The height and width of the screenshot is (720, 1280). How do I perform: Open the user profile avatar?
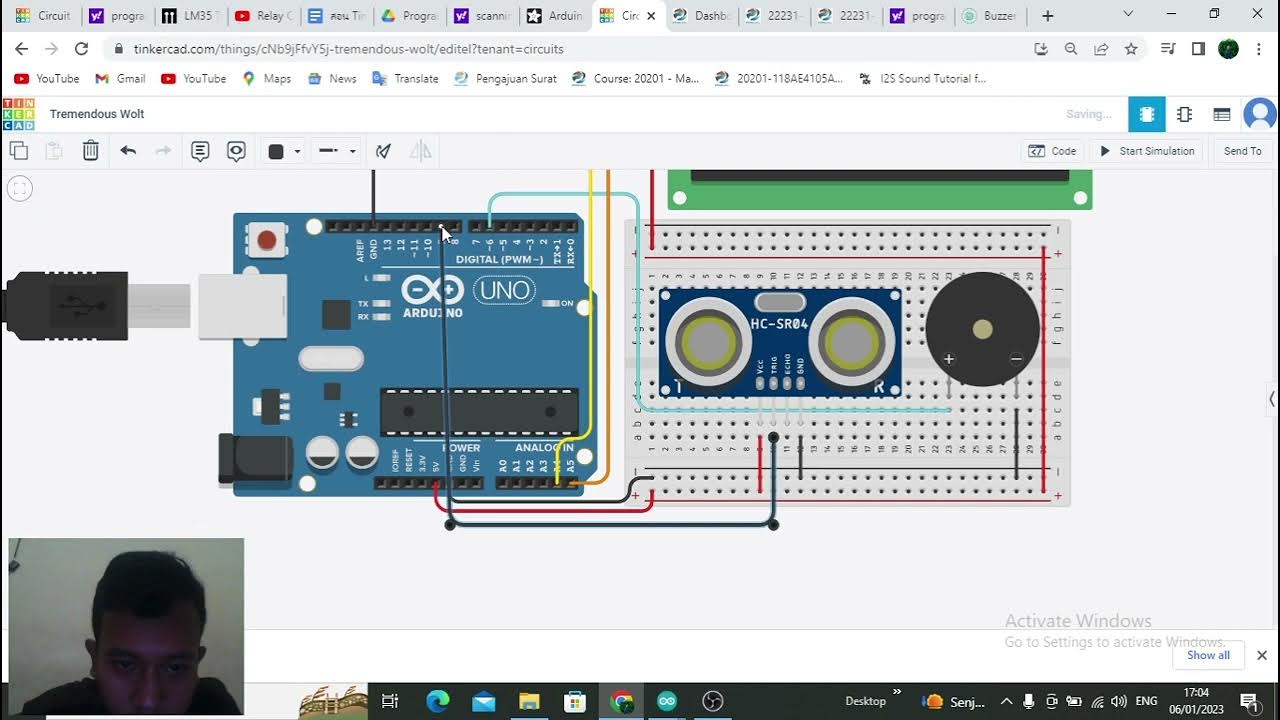[x=1260, y=114]
